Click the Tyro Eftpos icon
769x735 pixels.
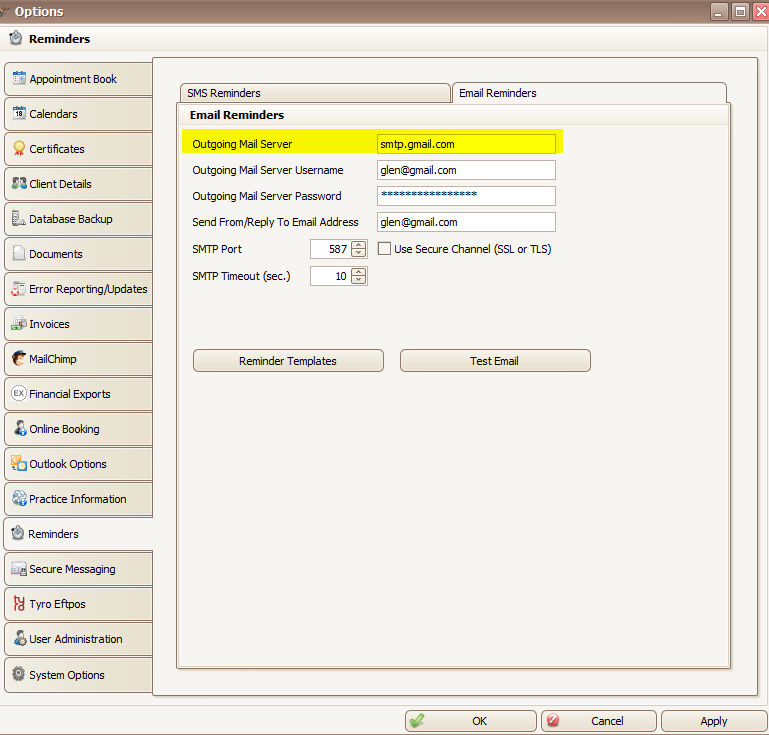tap(19, 604)
